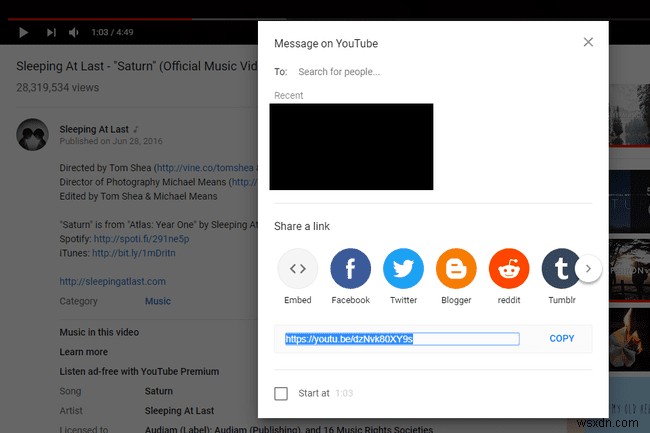The height and width of the screenshot is (433, 650).
Task: Show more sharing options arrow
Action: 588,269
